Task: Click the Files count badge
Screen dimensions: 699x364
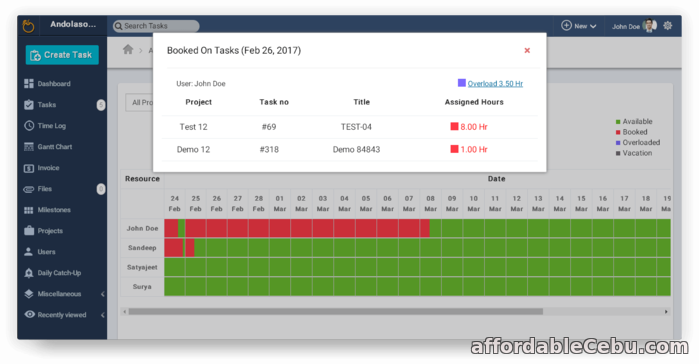Action: (x=101, y=189)
